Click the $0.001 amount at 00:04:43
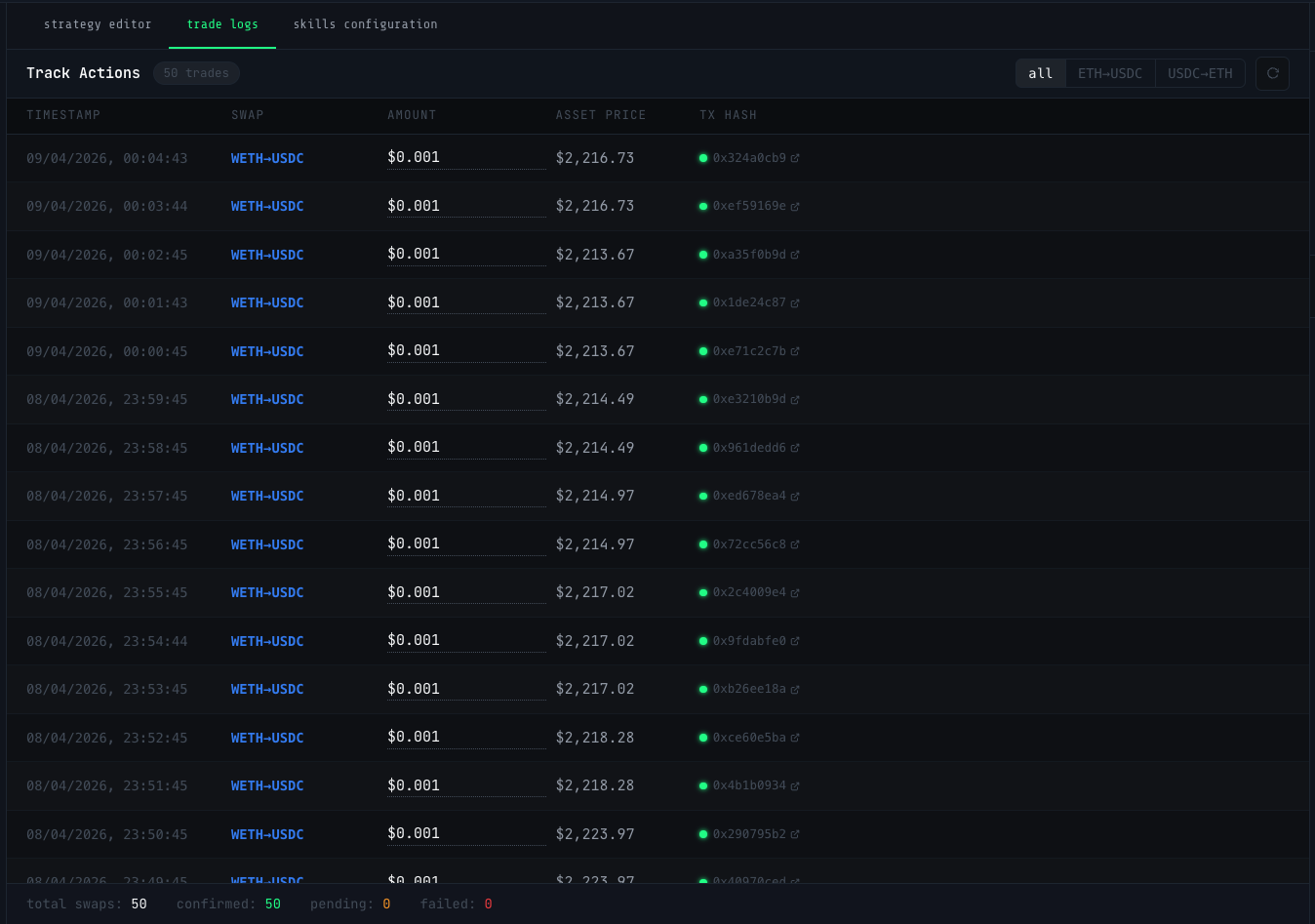Screen dimensions: 1315x924 [414, 157]
